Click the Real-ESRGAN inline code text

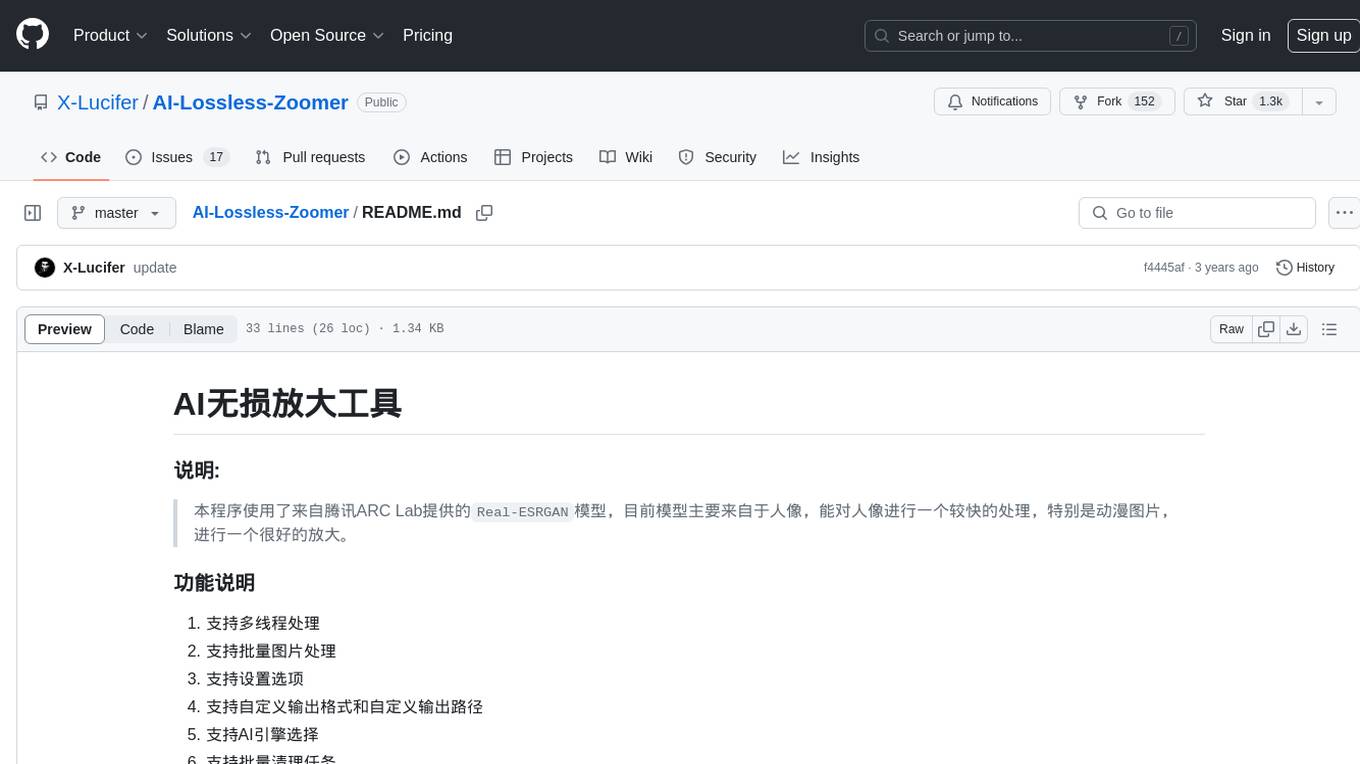pyautogui.click(x=522, y=511)
